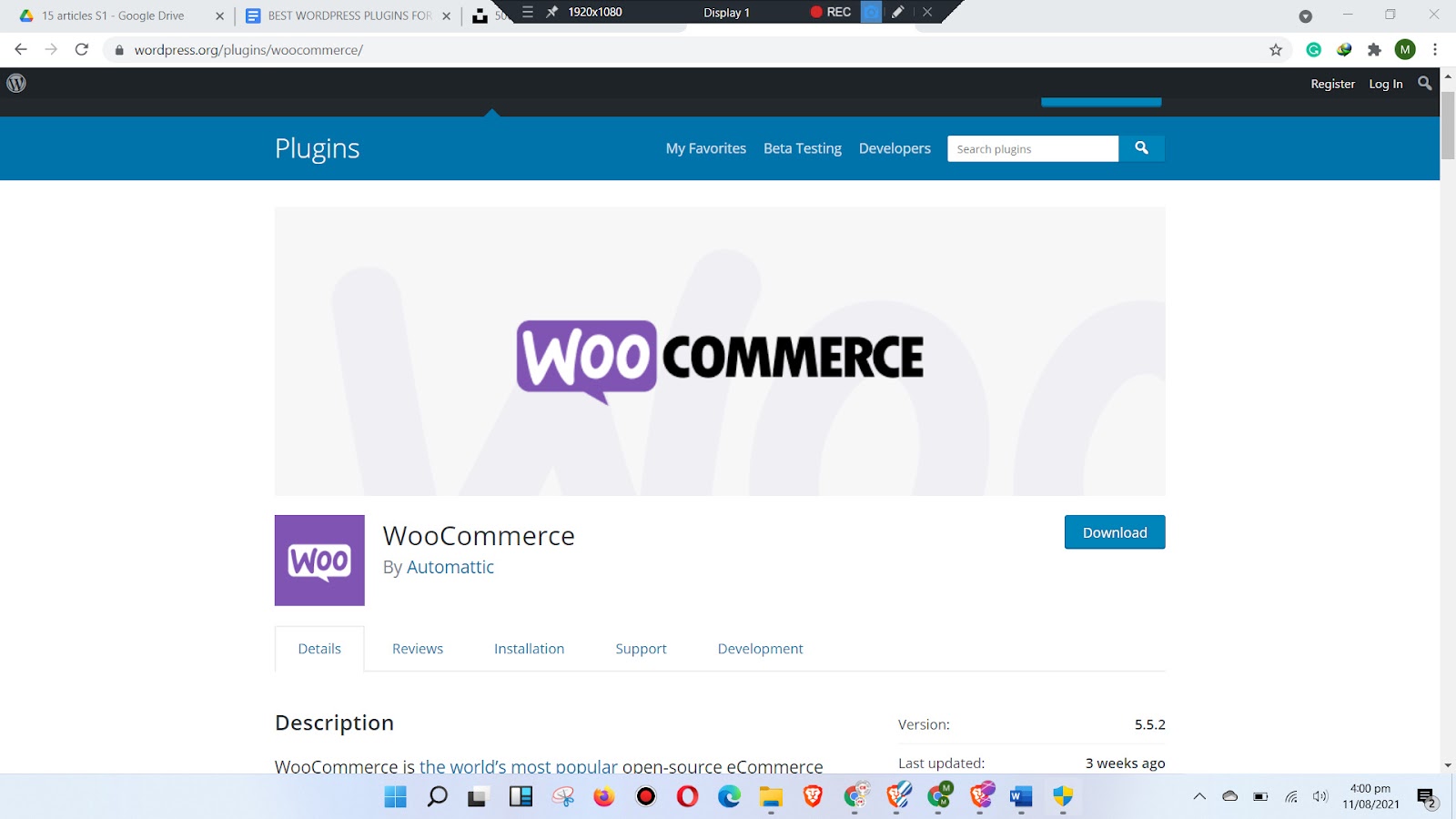
Task: Click the 1920x1080 resolution label in recorder bar
Action: pyautogui.click(x=595, y=12)
